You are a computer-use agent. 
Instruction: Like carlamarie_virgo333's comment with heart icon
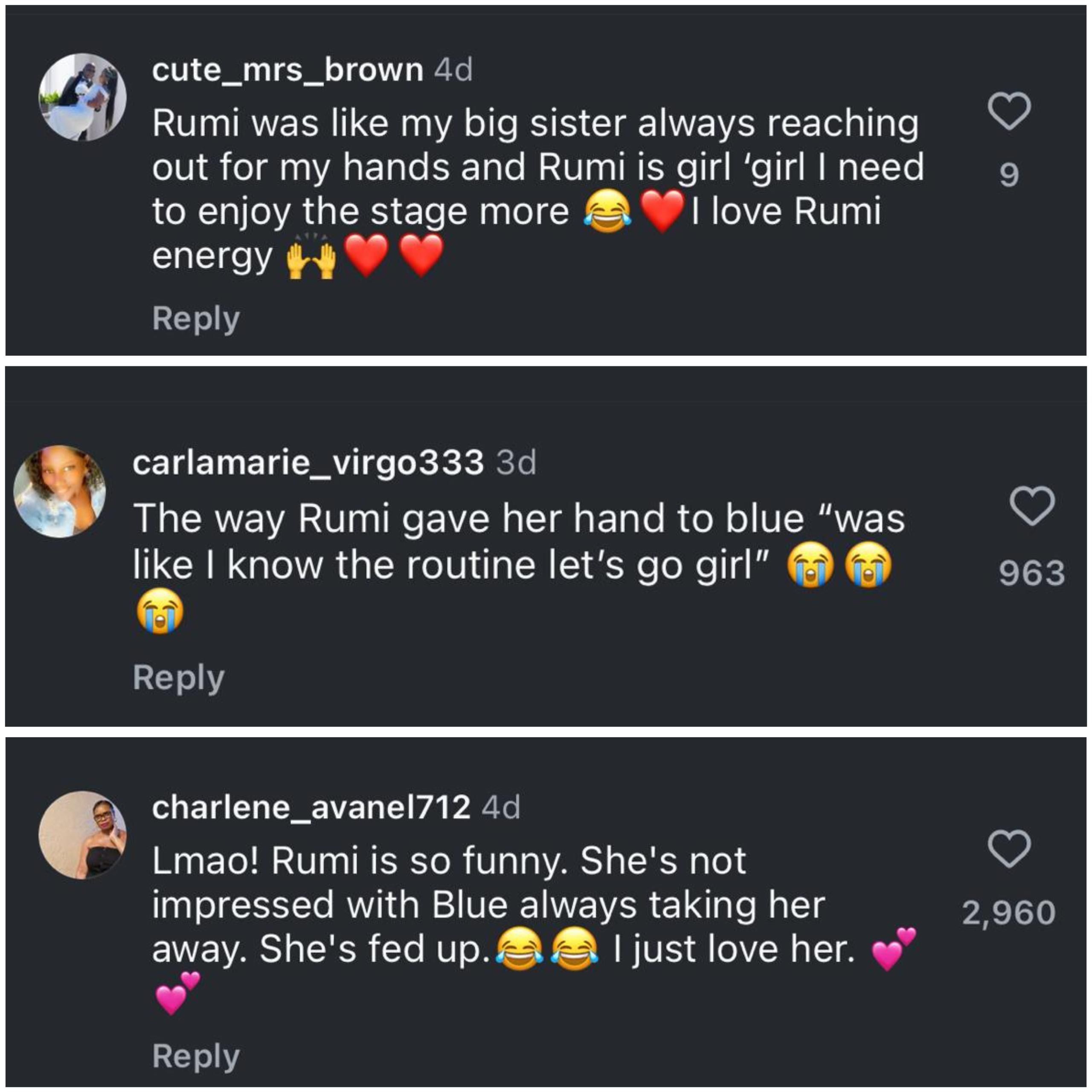pos(1032,505)
